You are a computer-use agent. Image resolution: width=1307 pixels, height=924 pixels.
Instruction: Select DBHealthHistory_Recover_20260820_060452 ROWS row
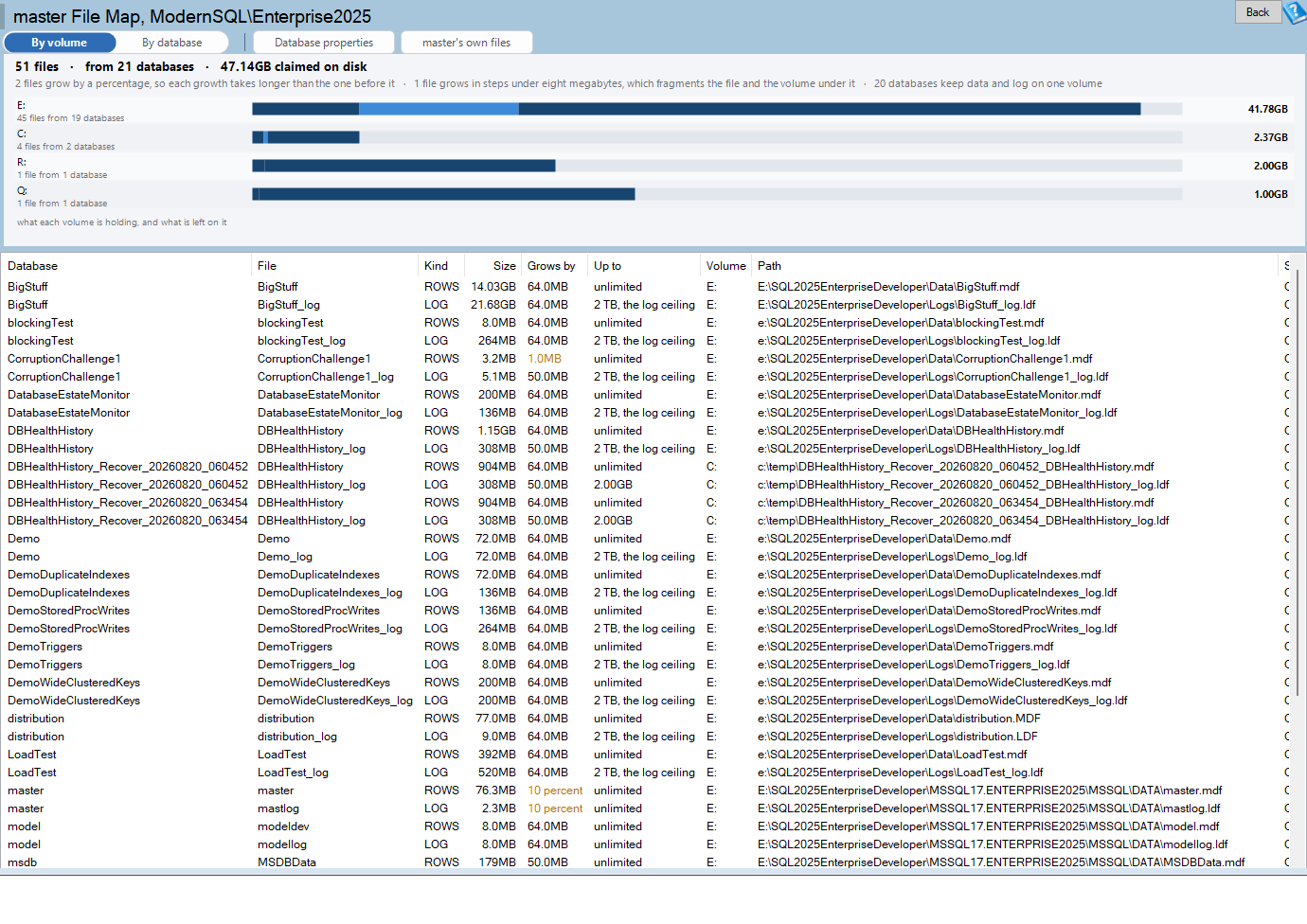click(644, 467)
